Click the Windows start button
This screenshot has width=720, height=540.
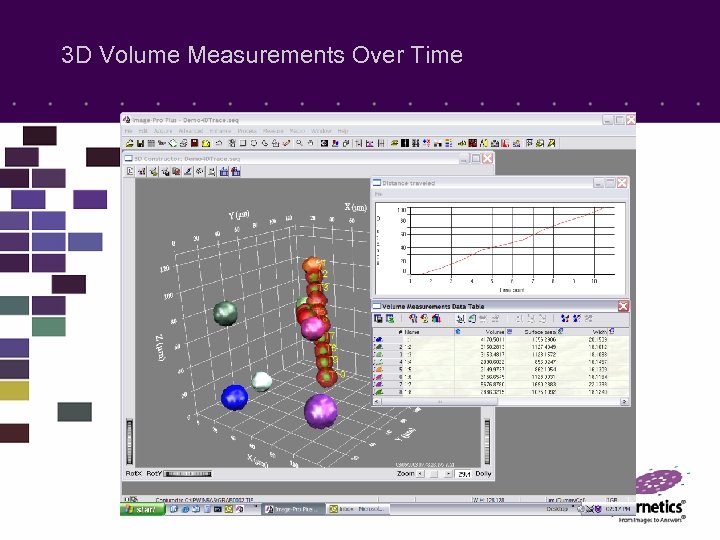tap(142, 509)
